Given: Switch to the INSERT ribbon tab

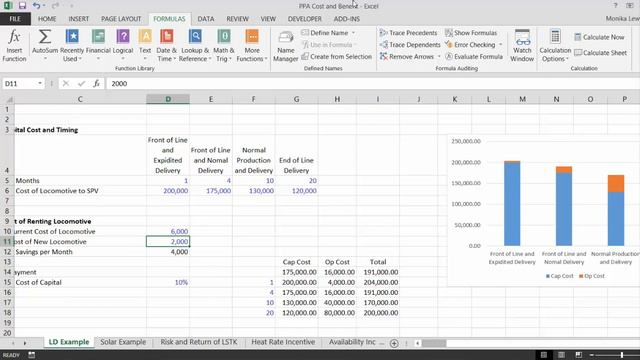Looking at the screenshot, I should [79, 19].
